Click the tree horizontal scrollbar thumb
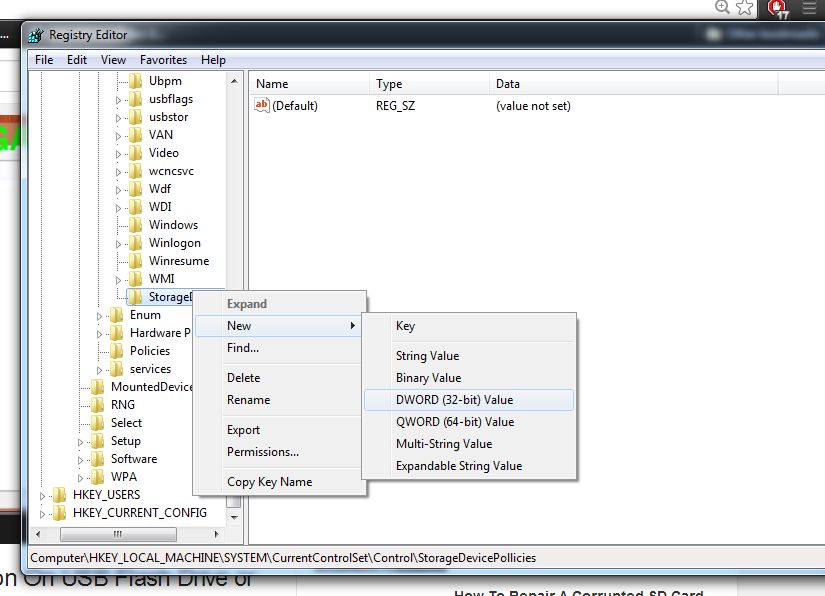 pyautogui.click(x=118, y=534)
